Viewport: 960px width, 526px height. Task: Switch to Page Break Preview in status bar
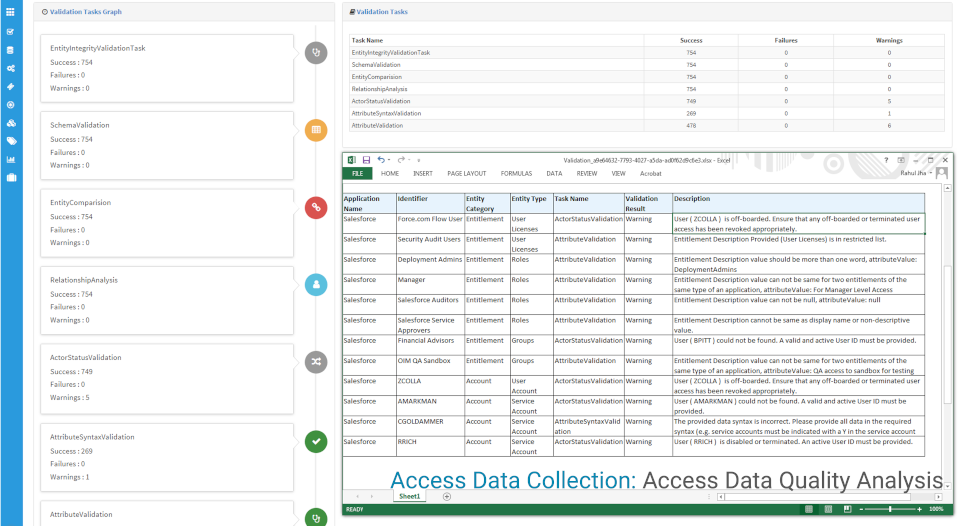[847, 509]
